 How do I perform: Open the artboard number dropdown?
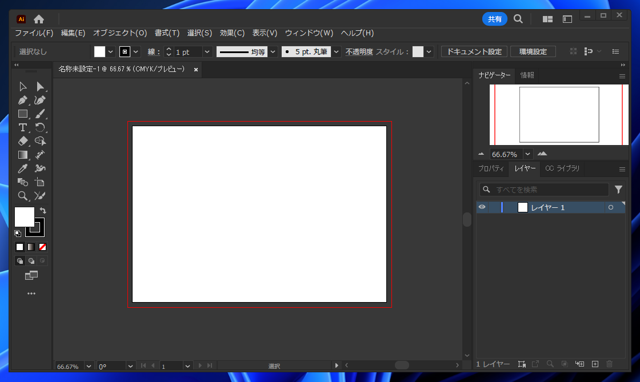pyautogui.click(x=187, y=366)
